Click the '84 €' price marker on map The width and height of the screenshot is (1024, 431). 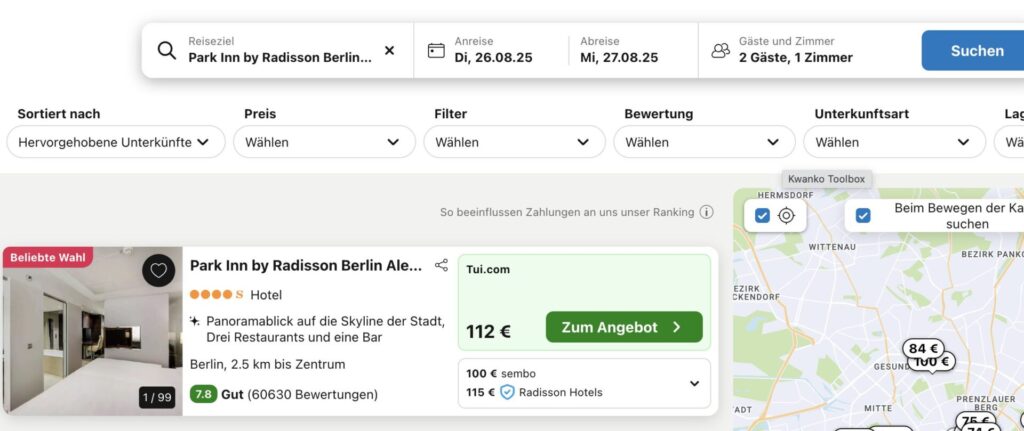tap(923, 349)
